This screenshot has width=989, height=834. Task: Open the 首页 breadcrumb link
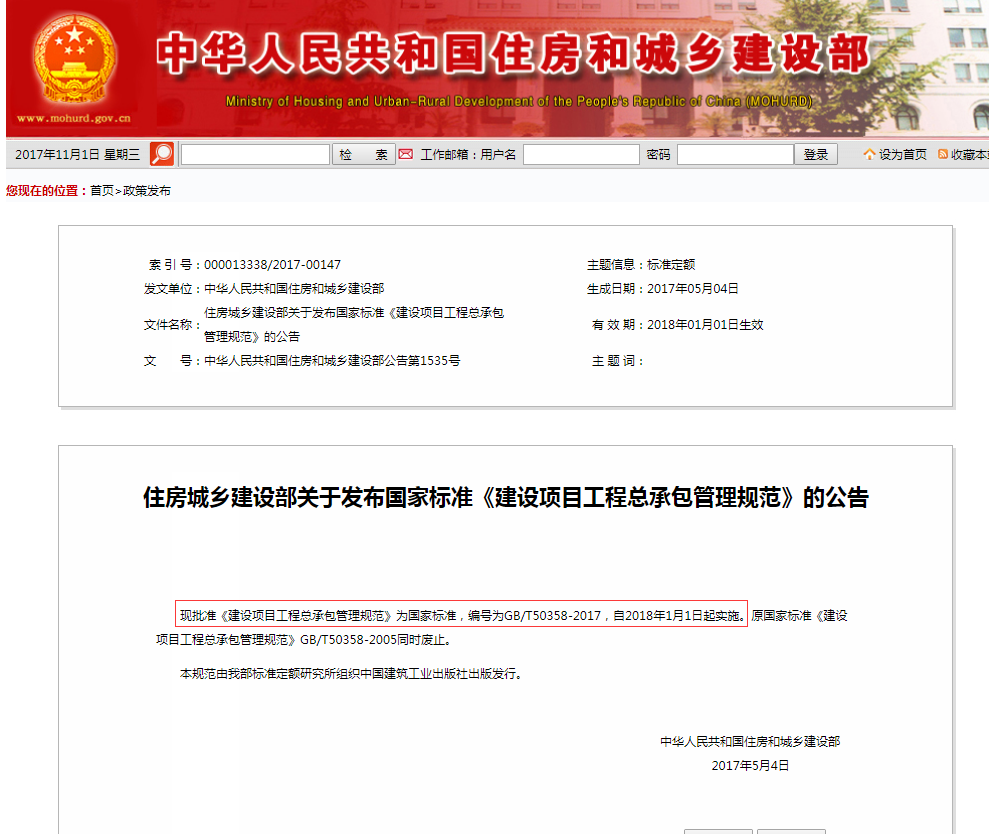pyautogui.click(x=102, y=191)
